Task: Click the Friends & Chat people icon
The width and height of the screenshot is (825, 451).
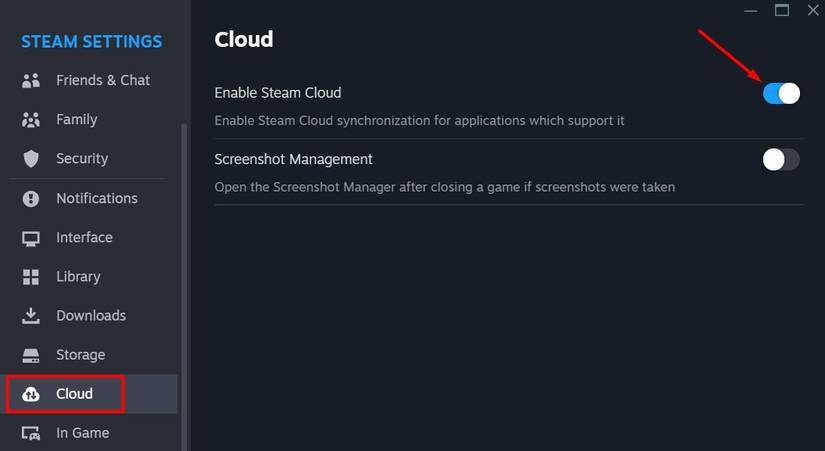Action: [x=31, y=80]
